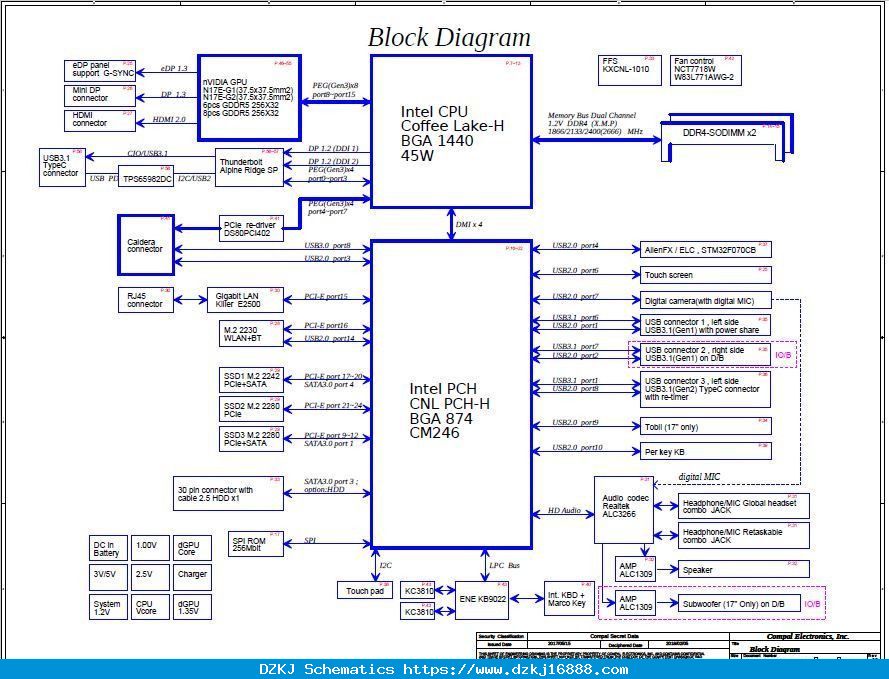
Task: Click the 'SSD3 M.2 2280' box
Action: [x=251, y=439]
